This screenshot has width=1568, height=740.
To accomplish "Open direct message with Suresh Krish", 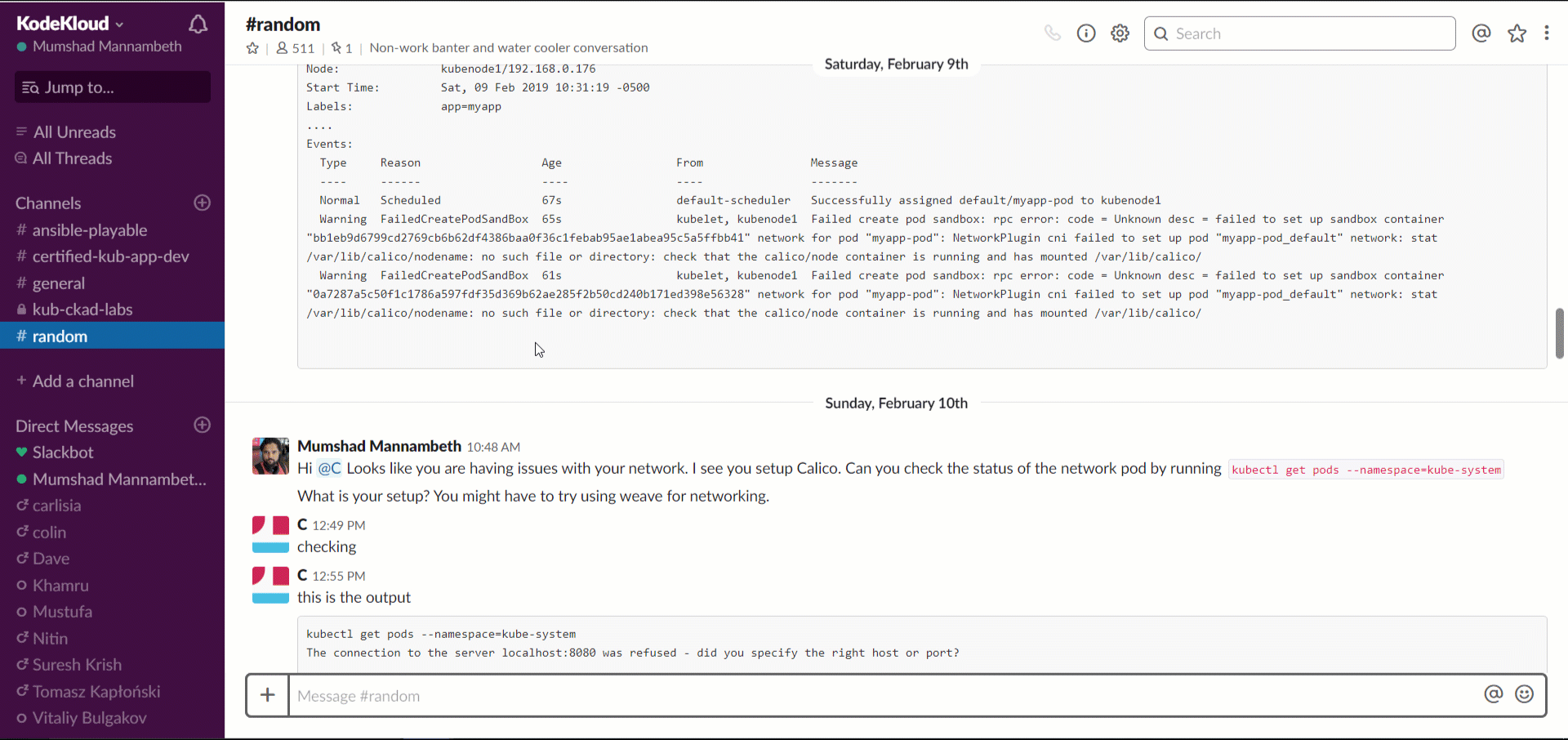I will (77, 665).
